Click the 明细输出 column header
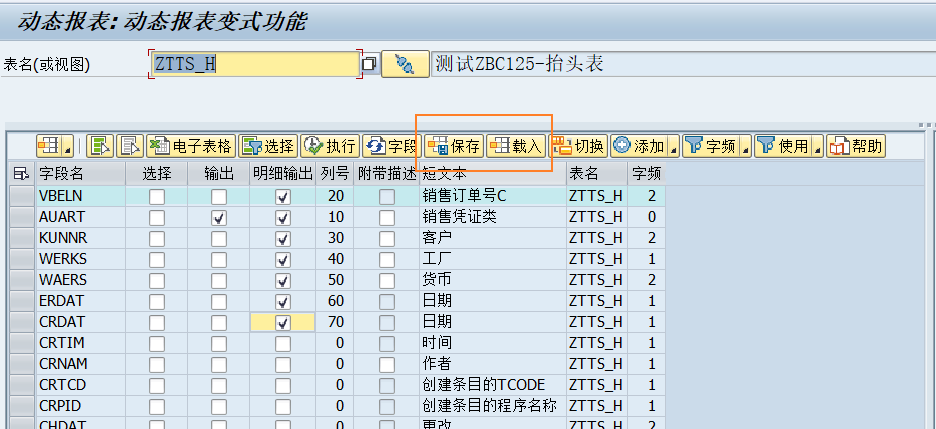This screenshot has height=429, width=936. pos(283,174)
